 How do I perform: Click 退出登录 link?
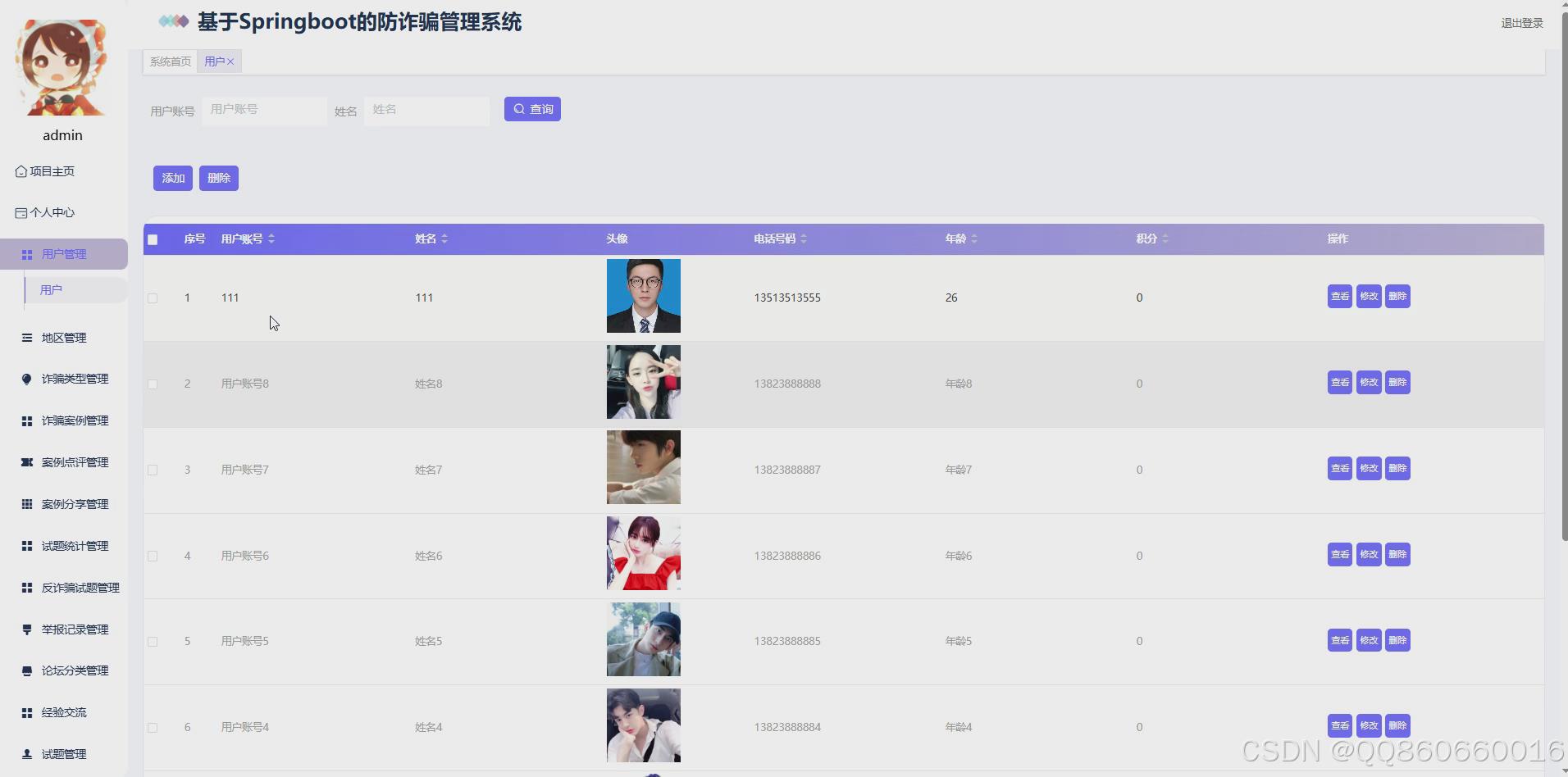1522,23
